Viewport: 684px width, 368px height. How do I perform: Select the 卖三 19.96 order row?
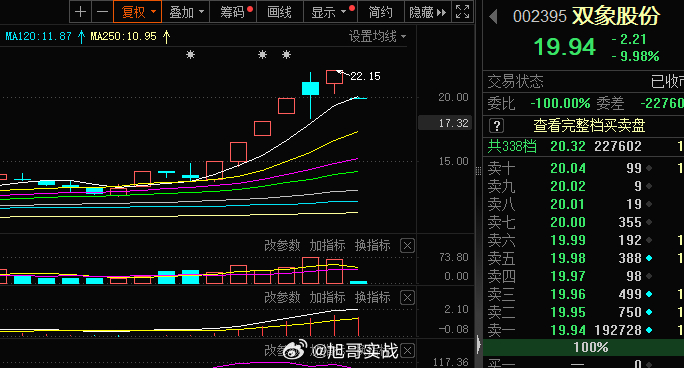pos(583,294)
